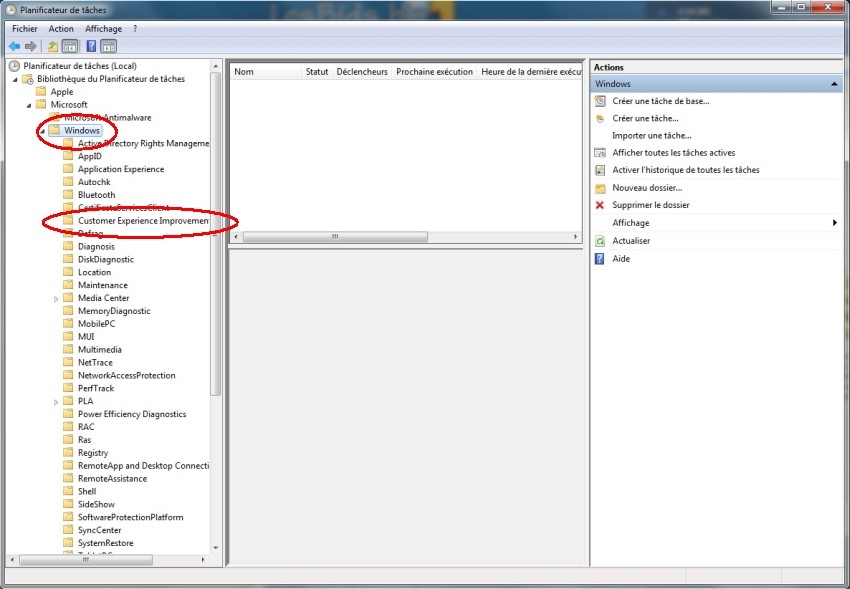This screenshot has height=589, width=850.
Task: Open the Action menu
Action: 61,29
